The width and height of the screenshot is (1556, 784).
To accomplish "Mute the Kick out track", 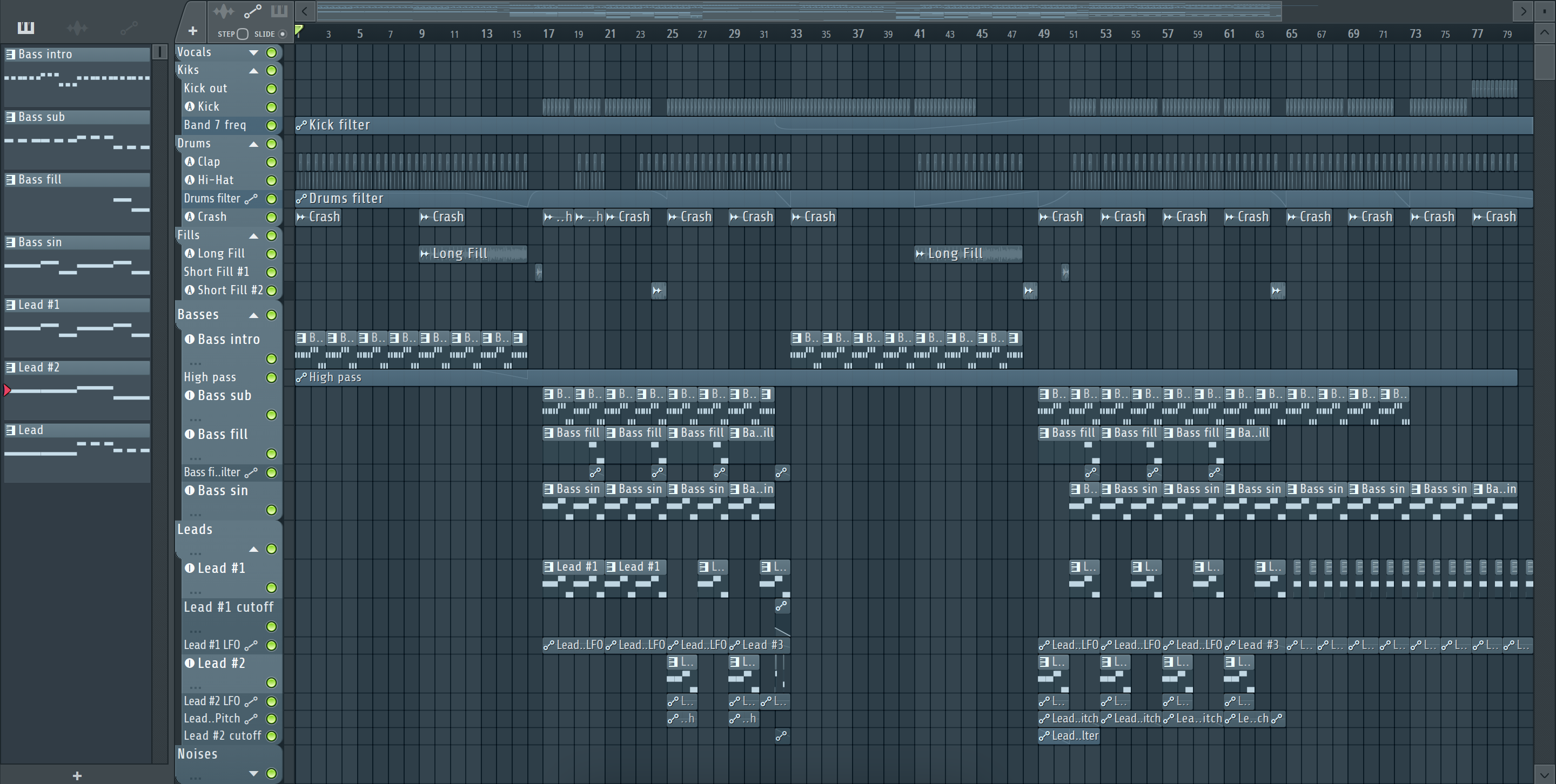I will click(x=272, y=89).
